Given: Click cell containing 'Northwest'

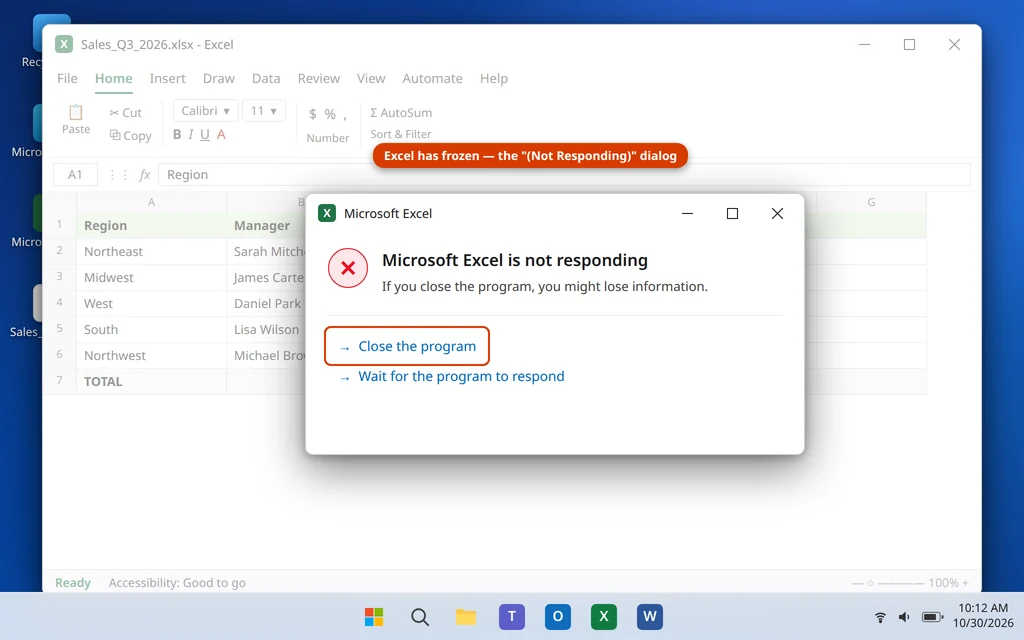Looking at the screenshot, I should pyautogui.click(x=152, y=356).
